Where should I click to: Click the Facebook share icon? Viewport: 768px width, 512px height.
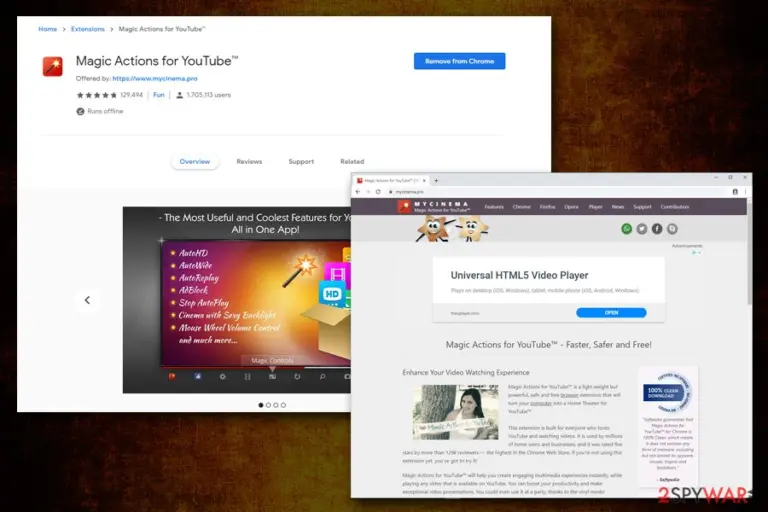[657, 229]
